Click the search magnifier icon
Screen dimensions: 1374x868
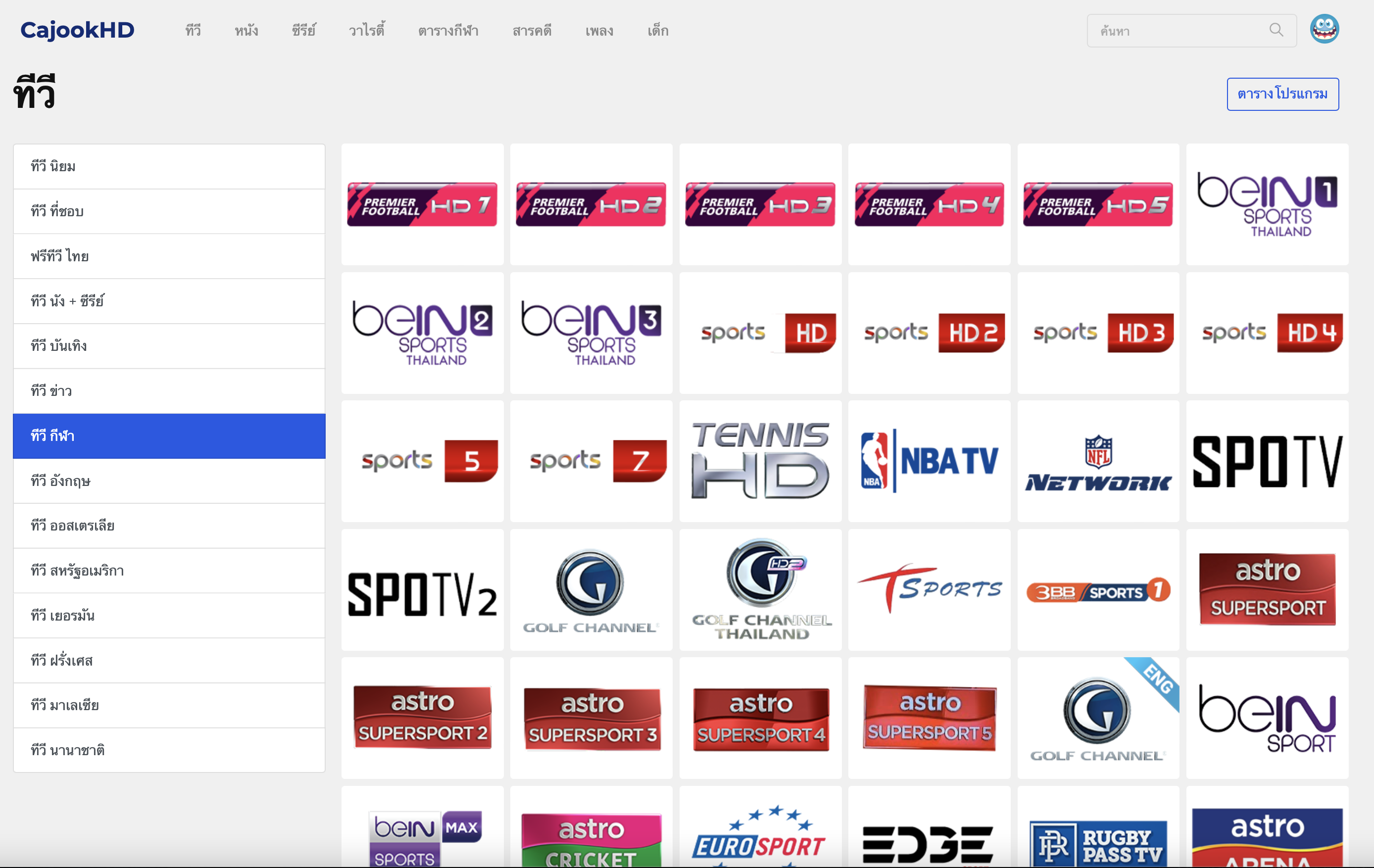1276,30
